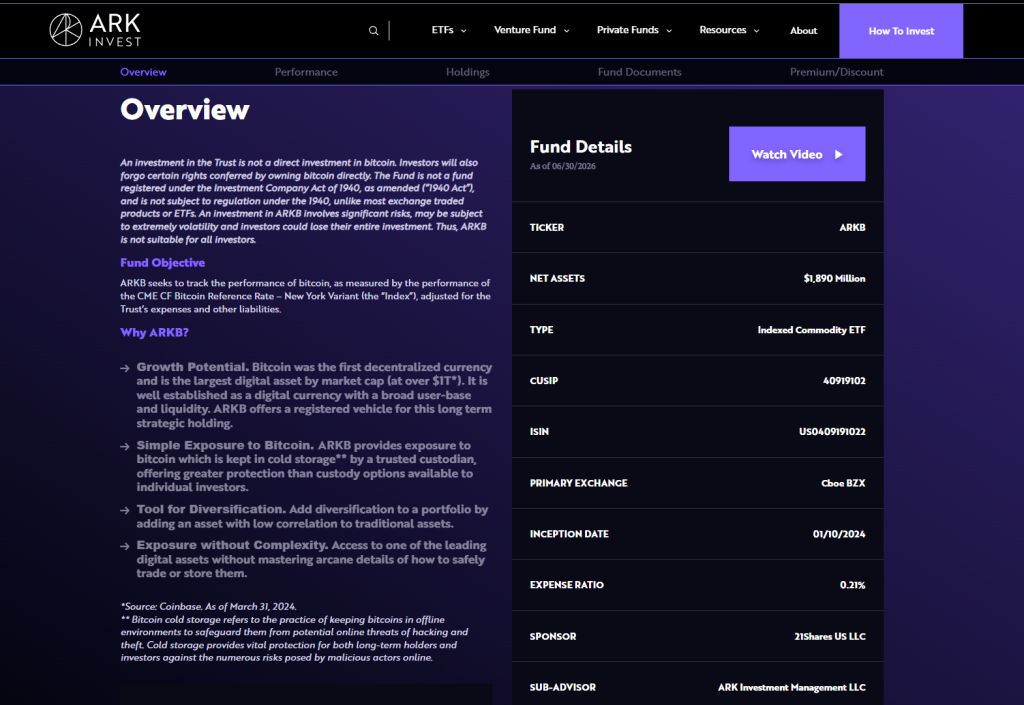Click the TYPE row label
The image size is (1024, 705).
tap(541, 330)
